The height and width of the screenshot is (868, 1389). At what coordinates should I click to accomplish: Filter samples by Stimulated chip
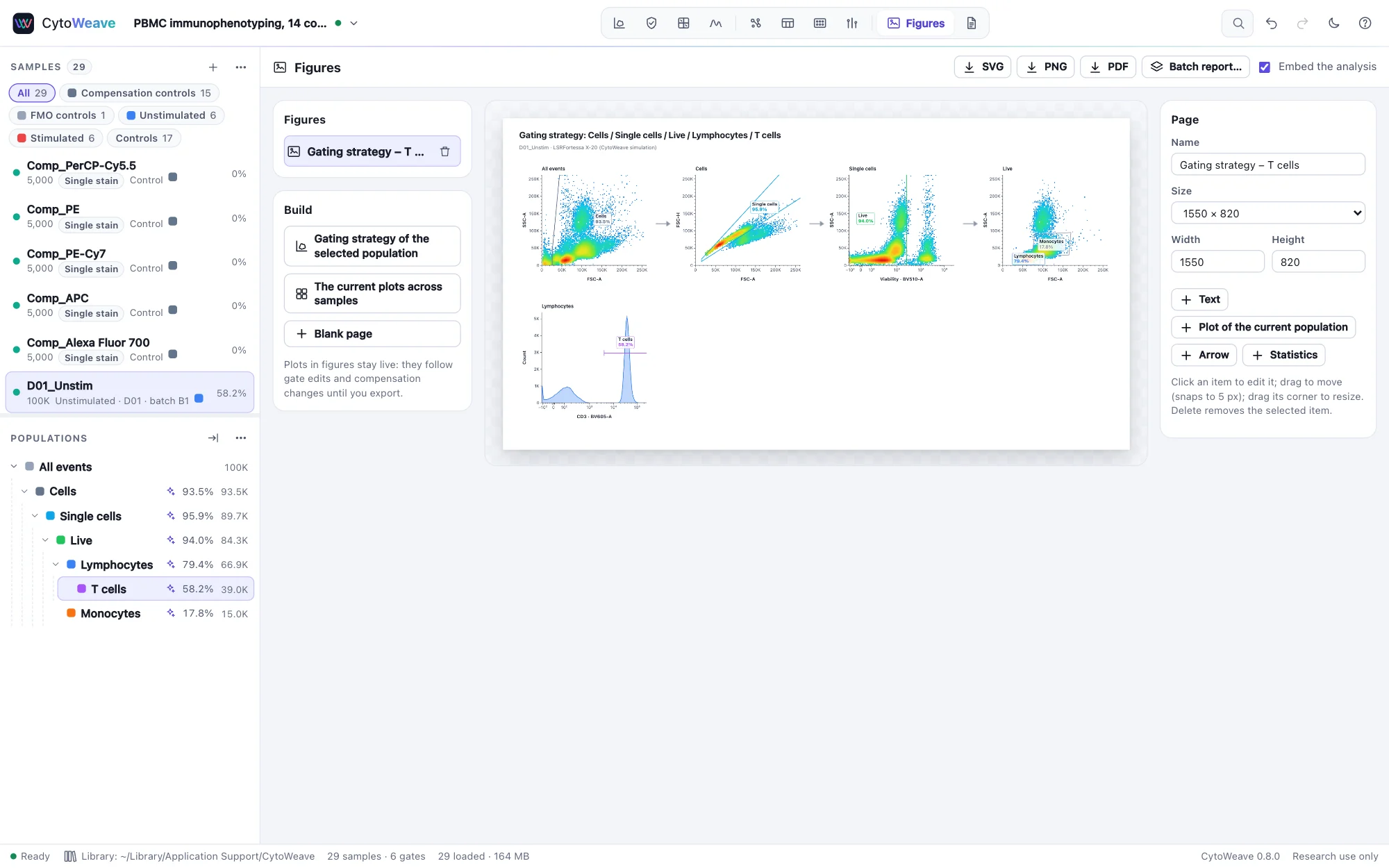pos(56,138)
